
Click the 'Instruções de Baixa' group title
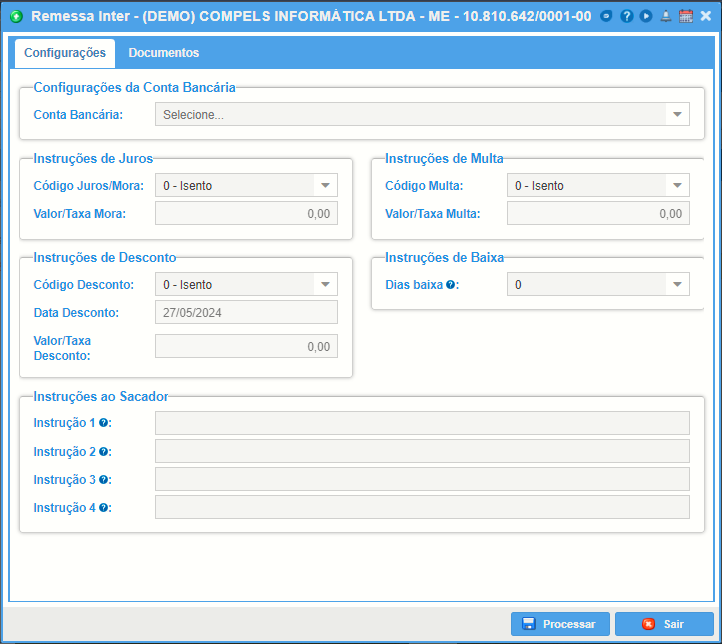tap(444, 257)
